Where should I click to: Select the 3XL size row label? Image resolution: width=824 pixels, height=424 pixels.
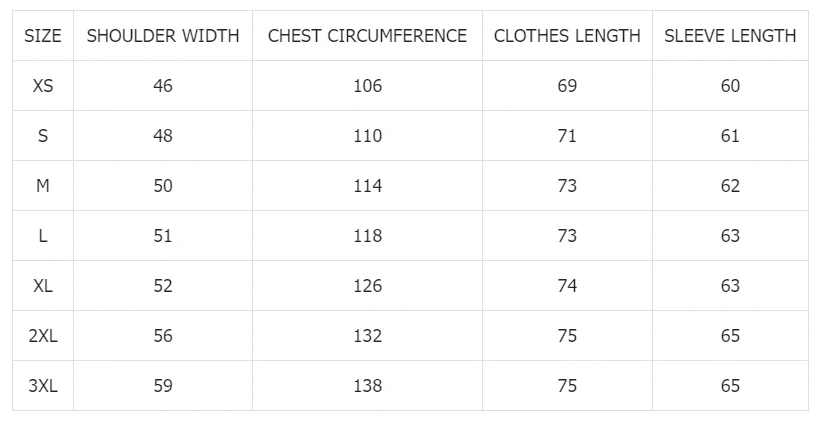43,386
